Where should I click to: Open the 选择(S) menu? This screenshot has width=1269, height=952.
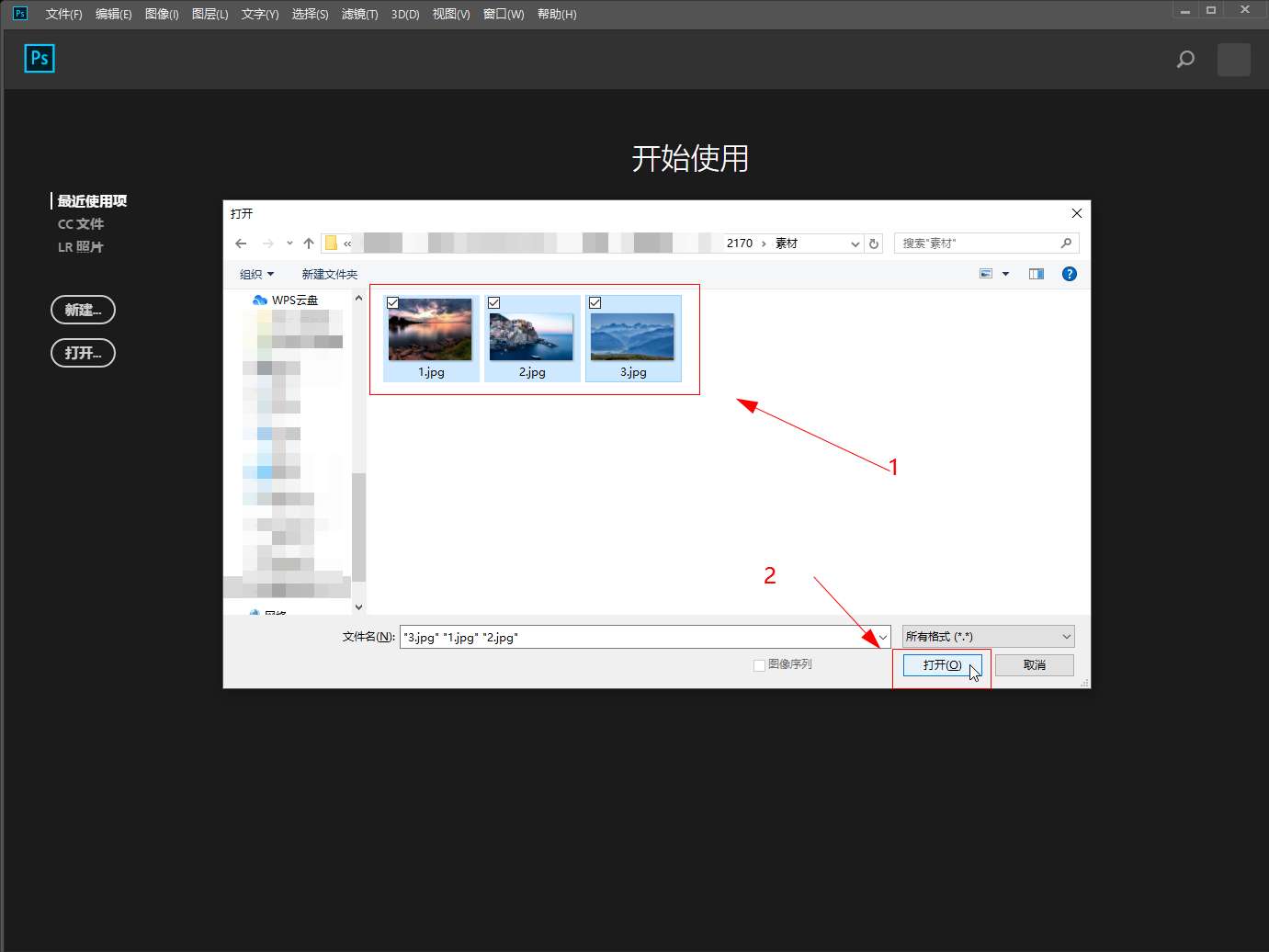pyautogui.click(x=310, y=14)
